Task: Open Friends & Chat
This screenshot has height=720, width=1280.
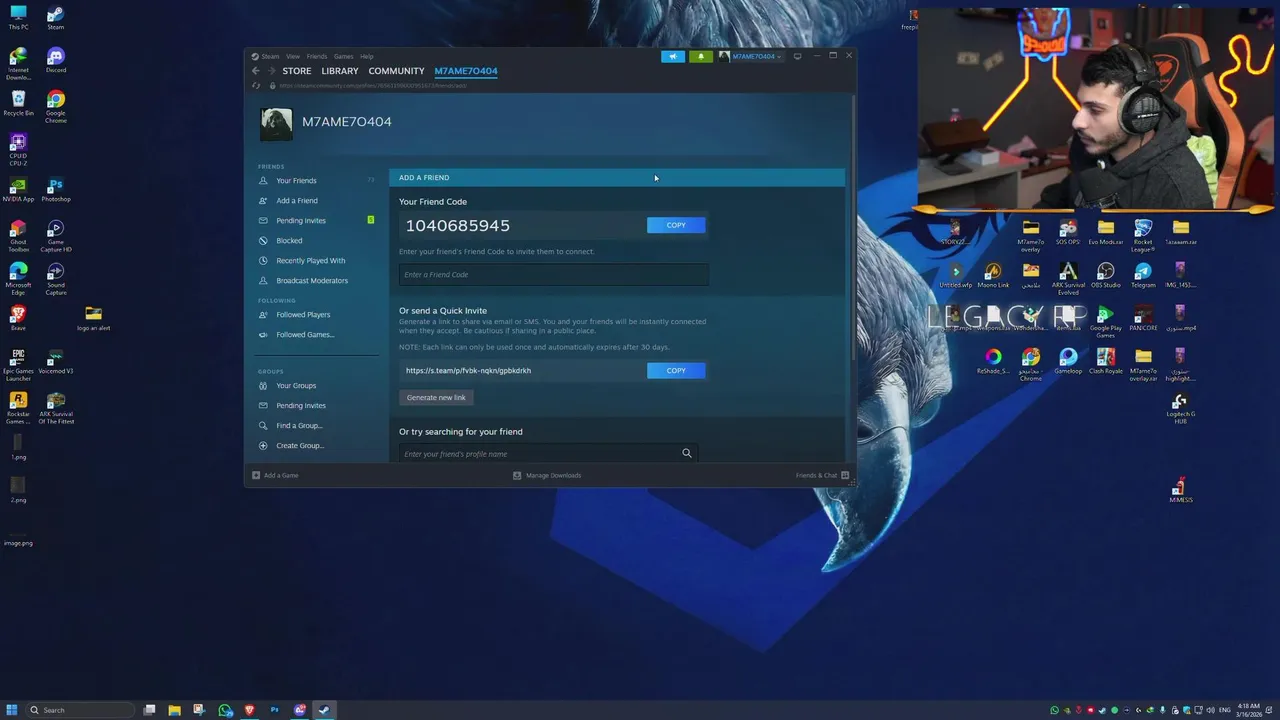Action: (x=822, y=475)
